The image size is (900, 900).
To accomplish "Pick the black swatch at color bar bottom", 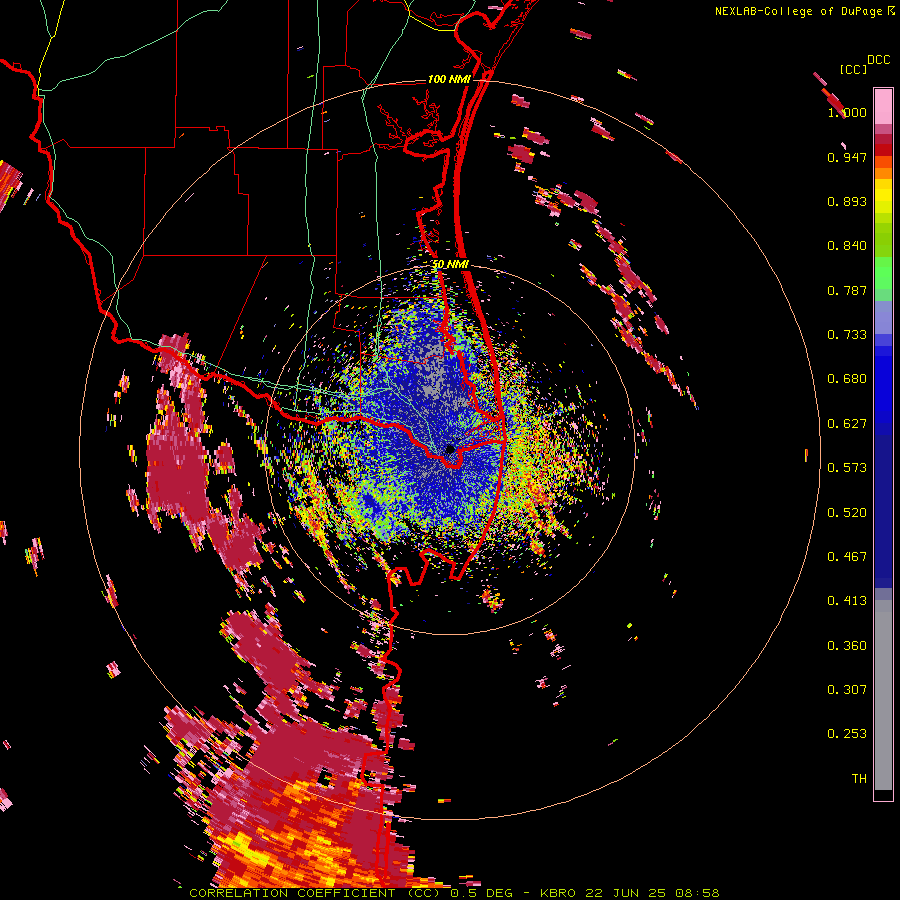I will point(883,794).
